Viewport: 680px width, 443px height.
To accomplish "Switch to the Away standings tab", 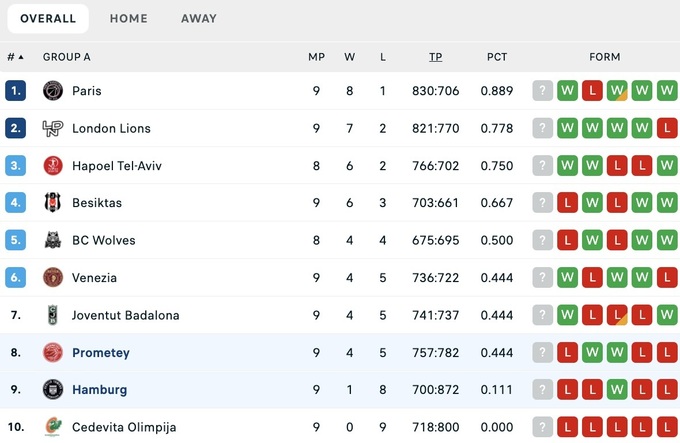I will click(199, 18).
